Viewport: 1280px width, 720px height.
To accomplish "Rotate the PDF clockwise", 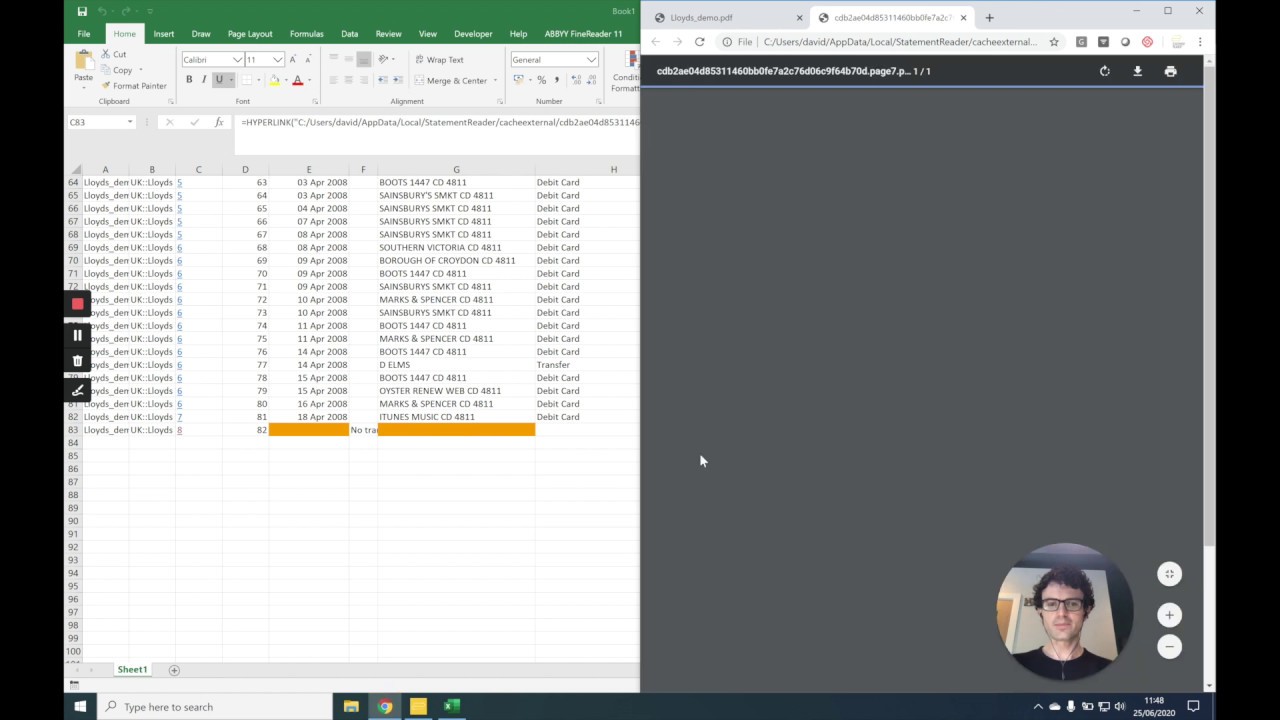I will (x=1104, y=71).
